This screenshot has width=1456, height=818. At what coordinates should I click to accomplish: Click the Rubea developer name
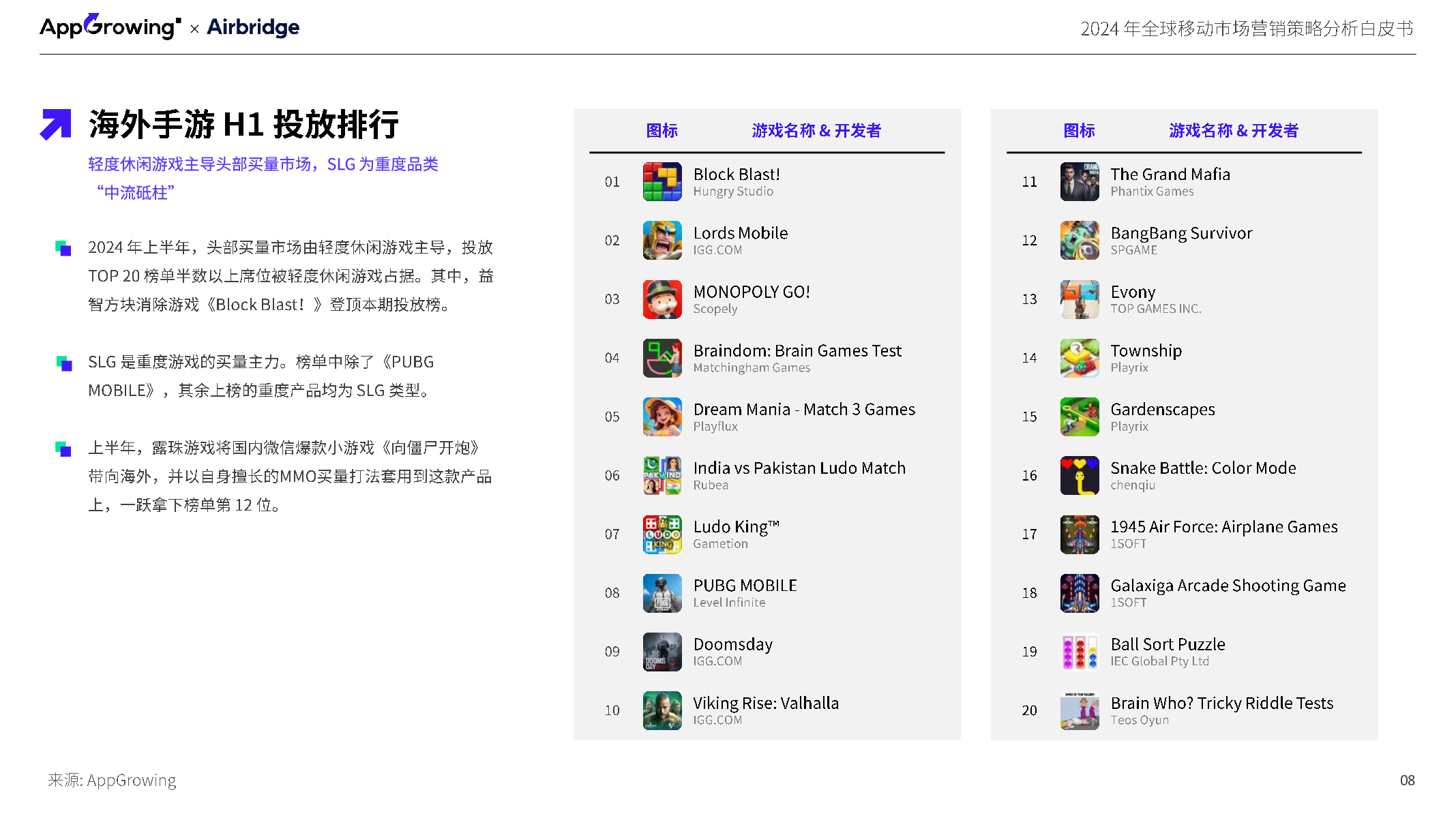pos(711,485)
